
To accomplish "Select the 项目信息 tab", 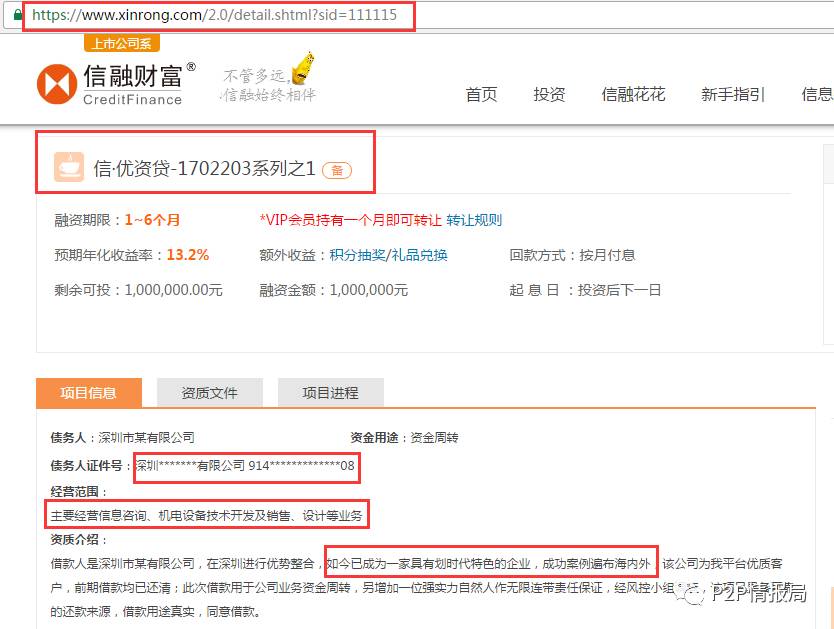I will (89, 393).
